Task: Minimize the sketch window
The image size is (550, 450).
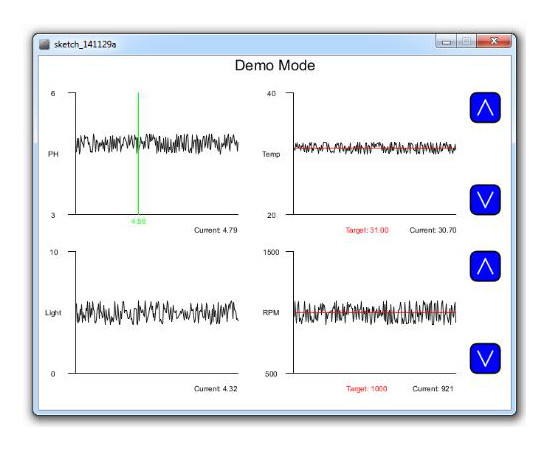Action: tap(446, 41)
